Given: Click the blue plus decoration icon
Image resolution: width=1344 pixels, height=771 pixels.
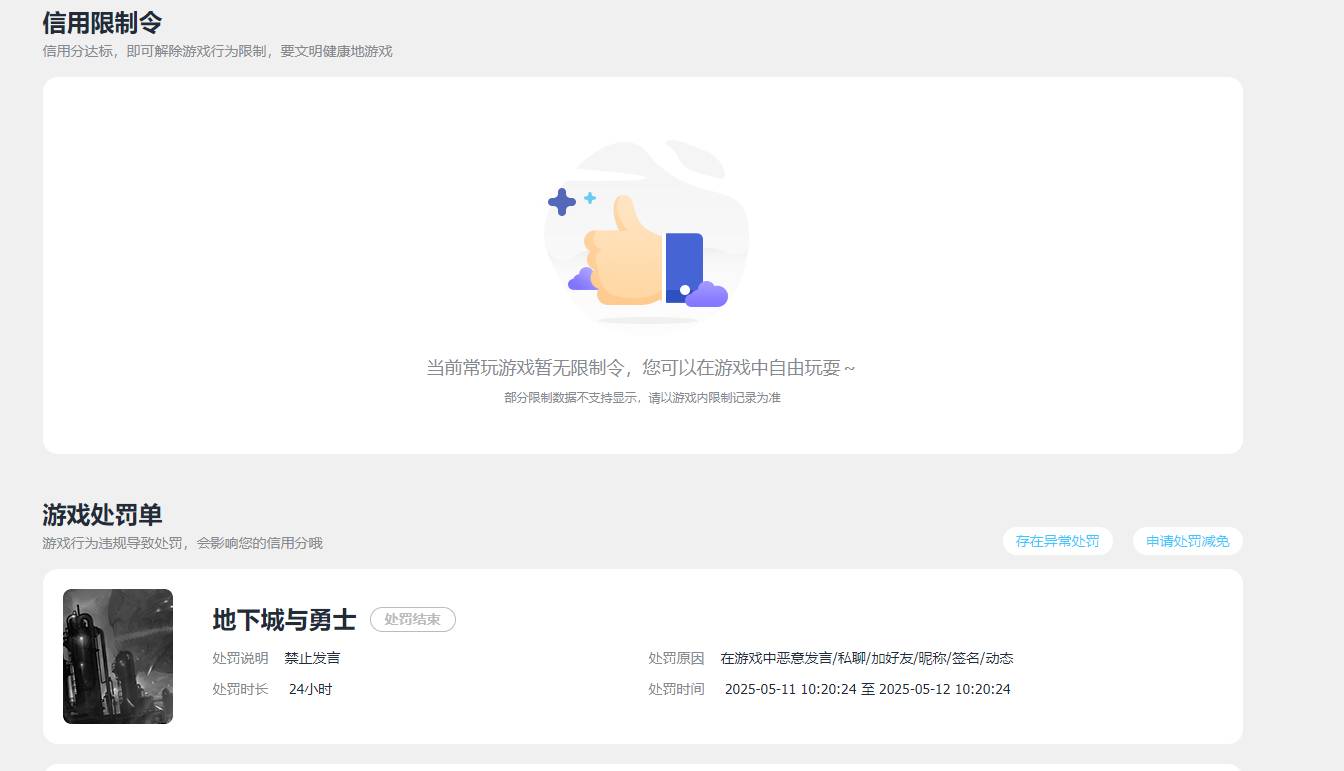Looking at the screenshot, I should coord(561,204).
